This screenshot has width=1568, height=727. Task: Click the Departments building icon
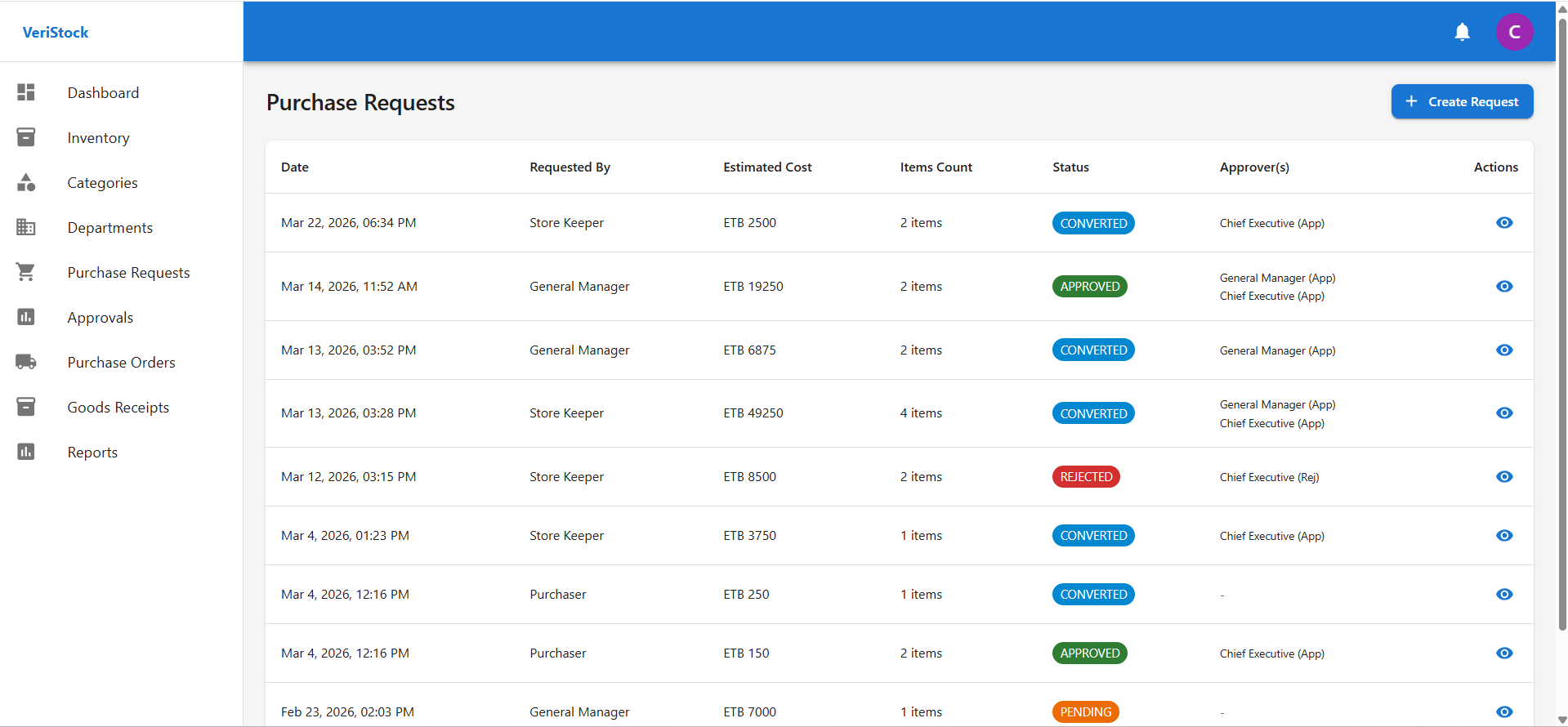click(x=26, y=227)
